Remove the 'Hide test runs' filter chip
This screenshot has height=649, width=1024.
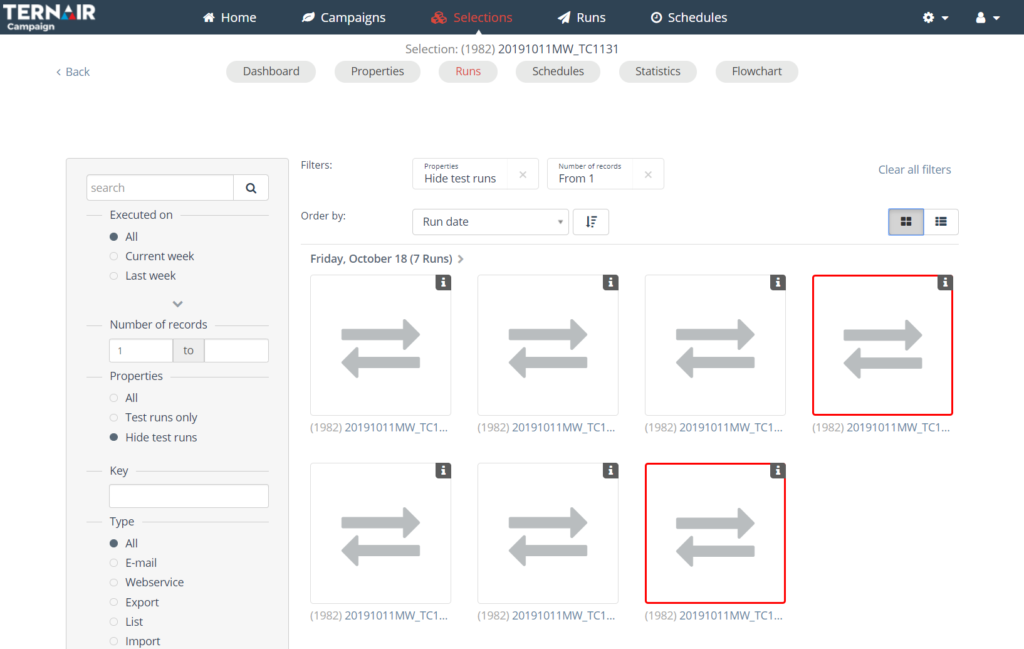click(522, 174)
